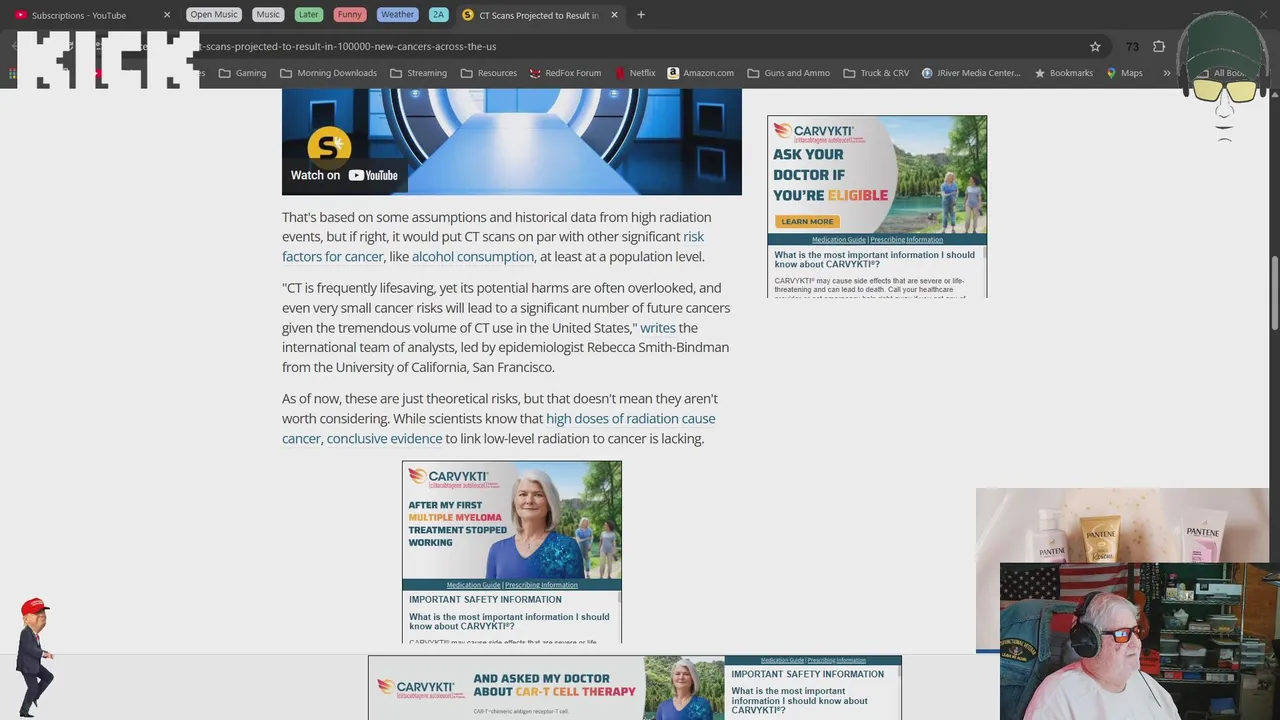
Task: Open the Morning Downloads bookmarks folder
Action: (328, 73)
